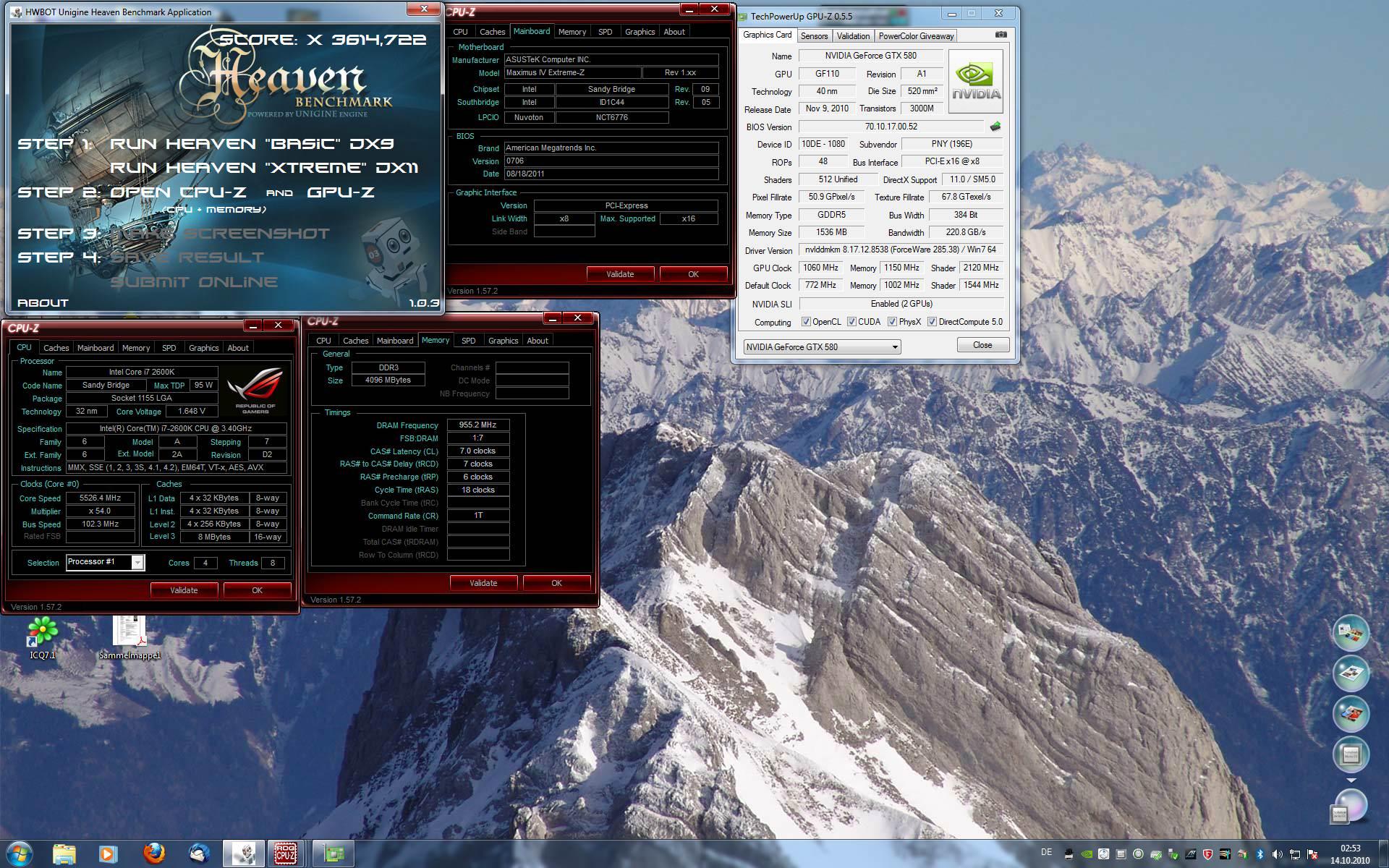
Task: Click OK in the CPU tab window
Action: (257, 590)
